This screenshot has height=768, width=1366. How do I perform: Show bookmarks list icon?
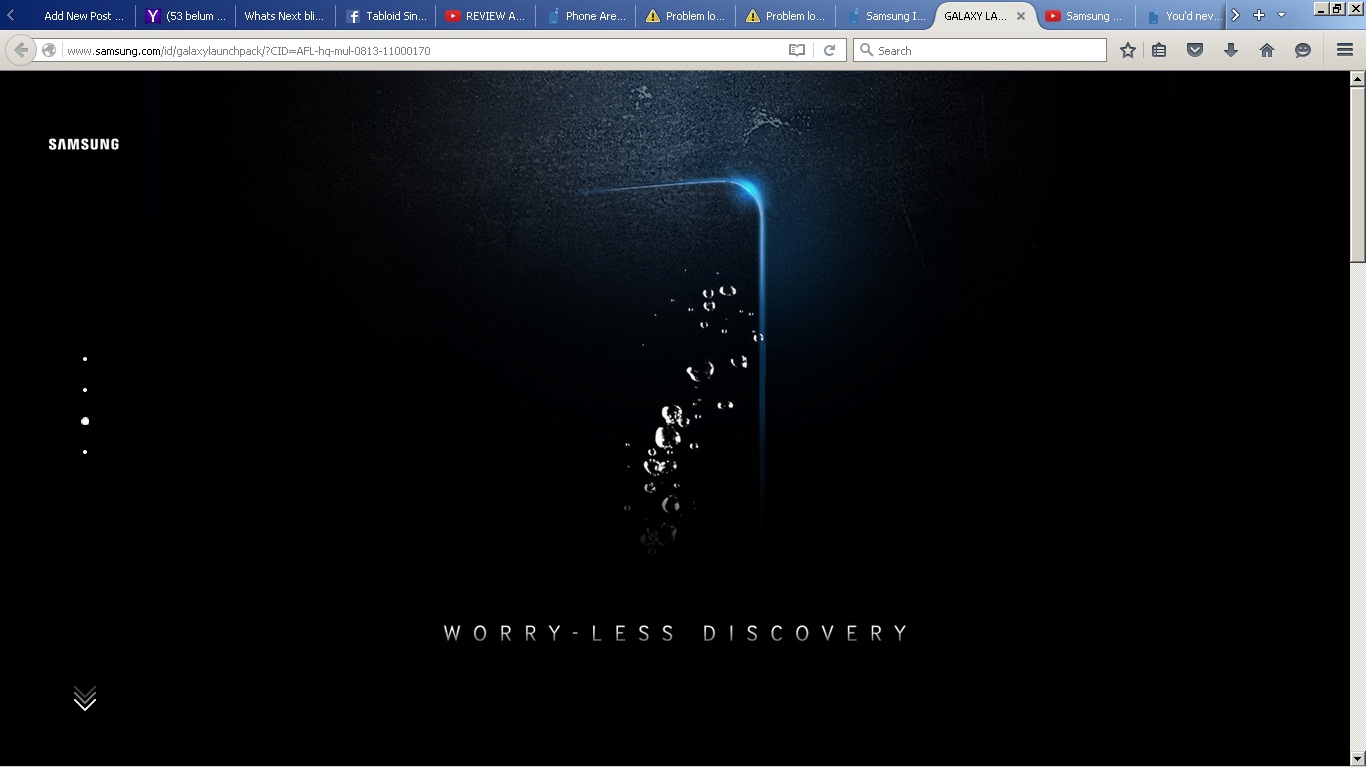tap(1159, 50)
